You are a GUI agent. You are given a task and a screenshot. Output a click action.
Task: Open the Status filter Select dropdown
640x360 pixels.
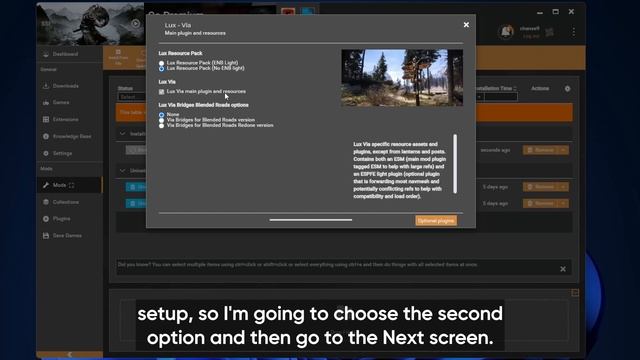(131, 97)
